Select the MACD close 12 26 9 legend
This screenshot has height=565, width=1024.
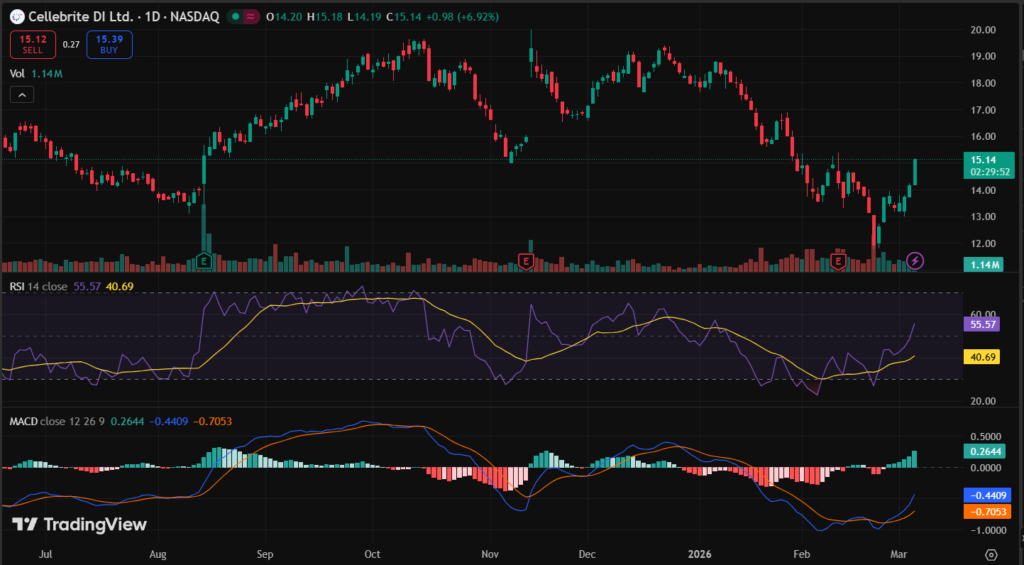pyautogui.click(x=58, y=421)
